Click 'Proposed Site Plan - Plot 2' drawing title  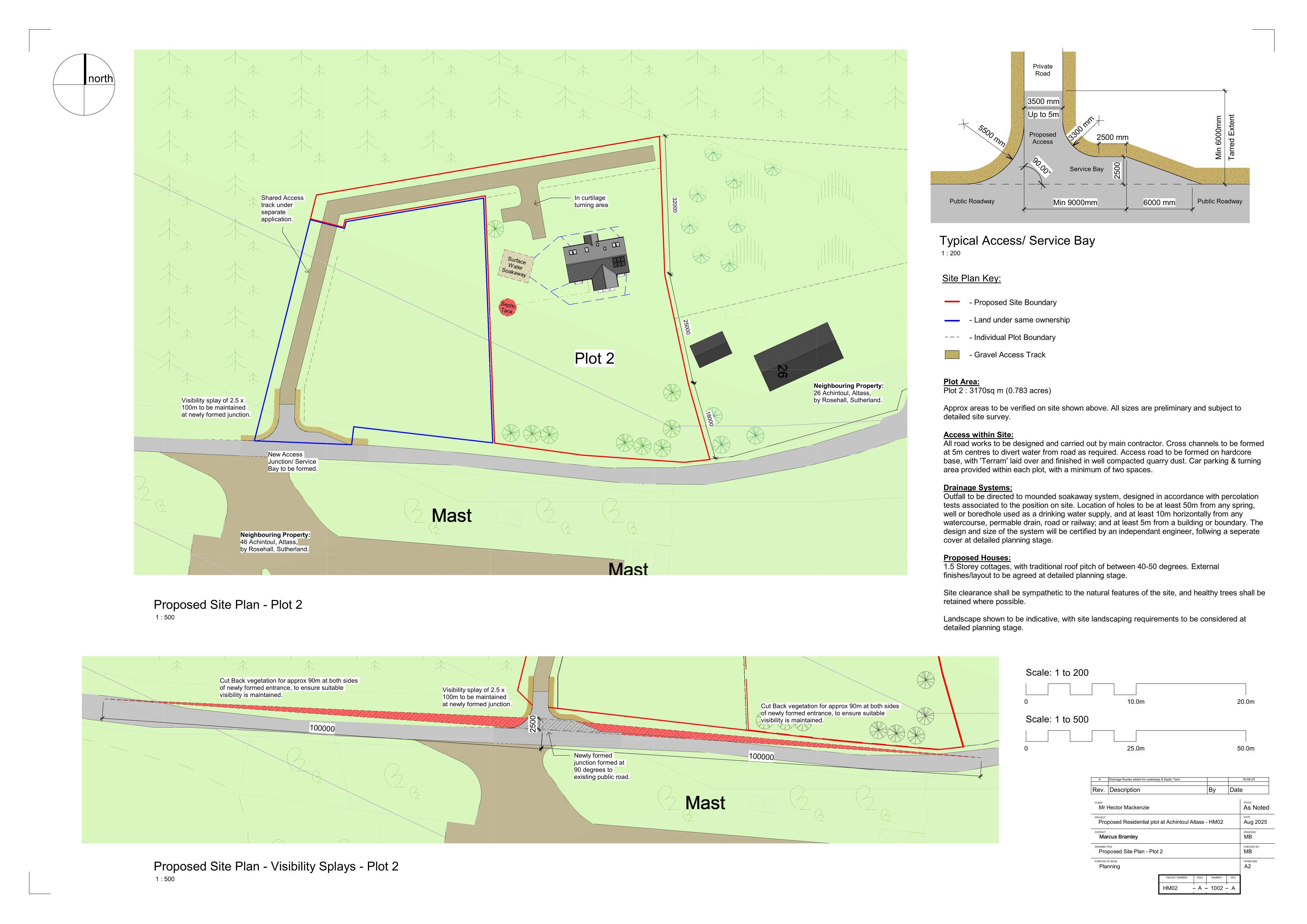(228, 604)
